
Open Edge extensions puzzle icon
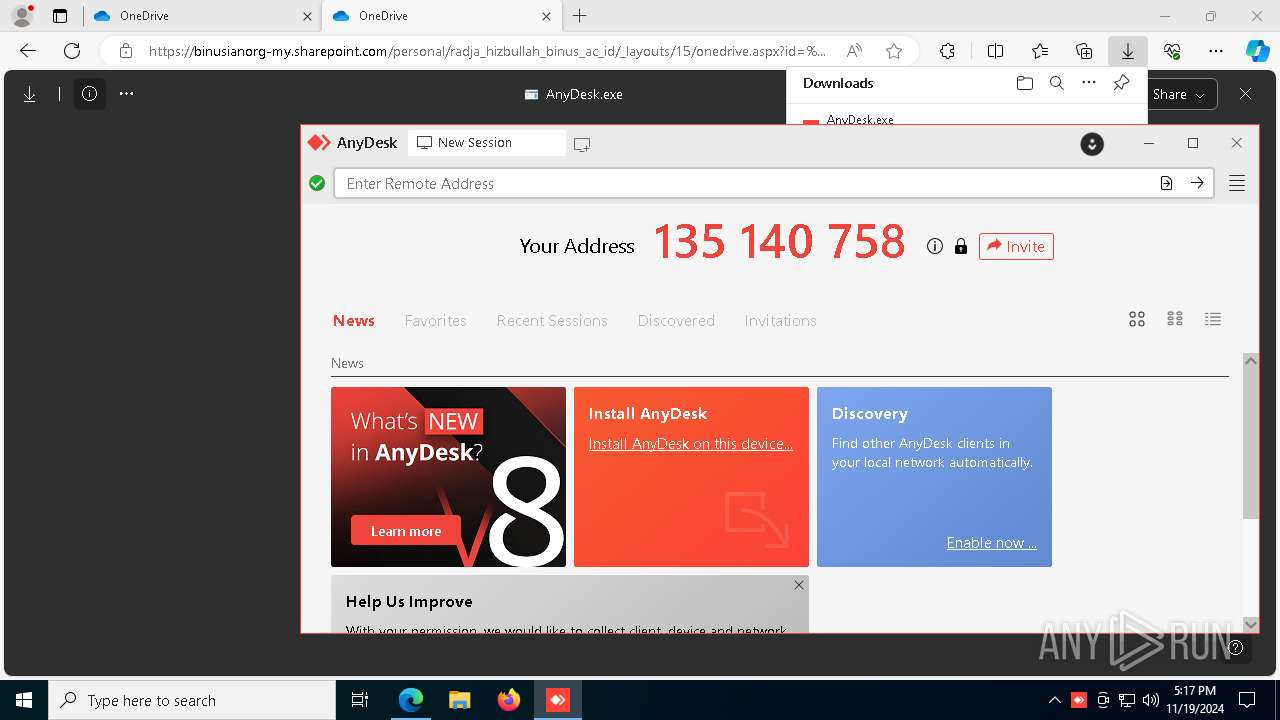coord(947,51)
